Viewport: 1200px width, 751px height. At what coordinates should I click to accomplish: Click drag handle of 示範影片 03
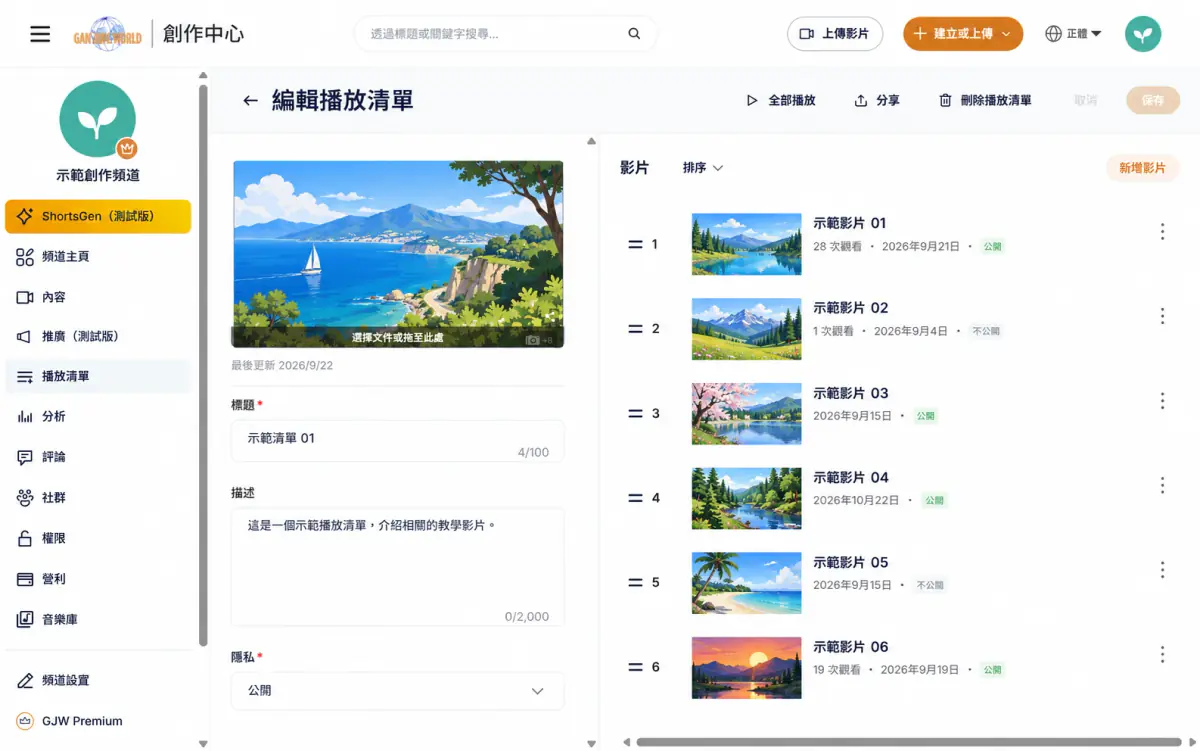(635, 413)
